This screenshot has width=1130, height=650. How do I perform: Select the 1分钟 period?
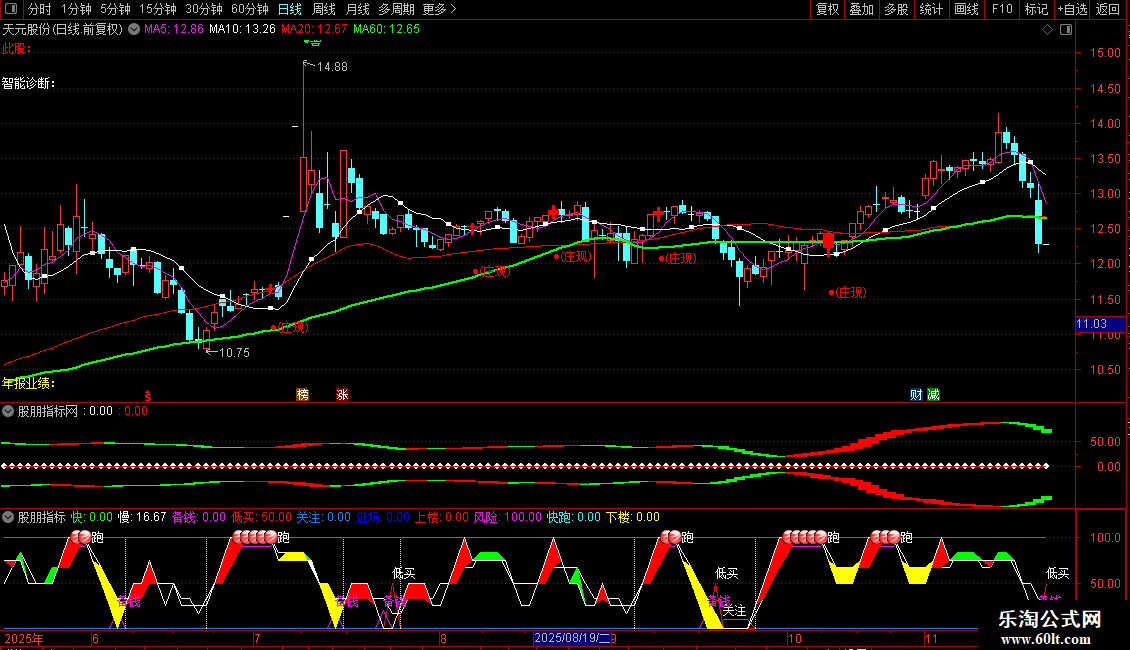[x=76, y=9]
